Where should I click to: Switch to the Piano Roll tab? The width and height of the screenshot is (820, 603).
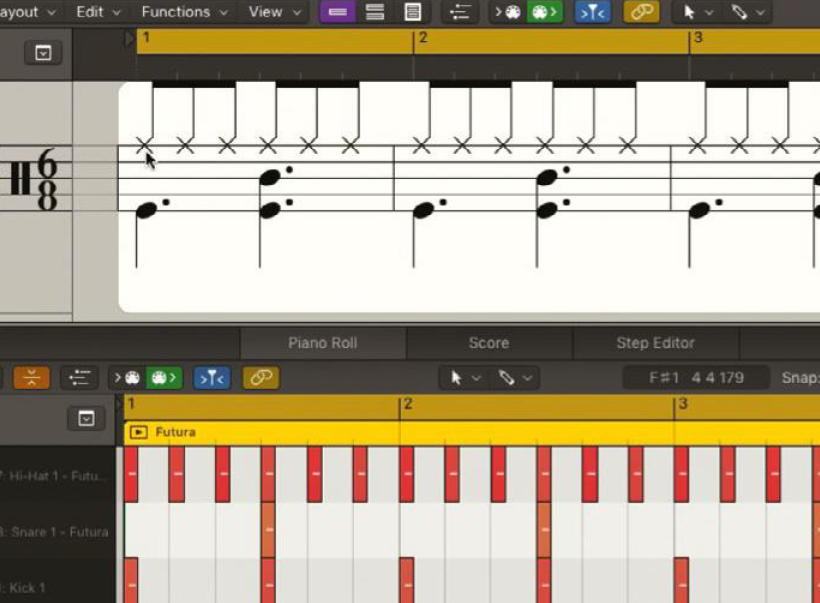[x=322, y=343]
